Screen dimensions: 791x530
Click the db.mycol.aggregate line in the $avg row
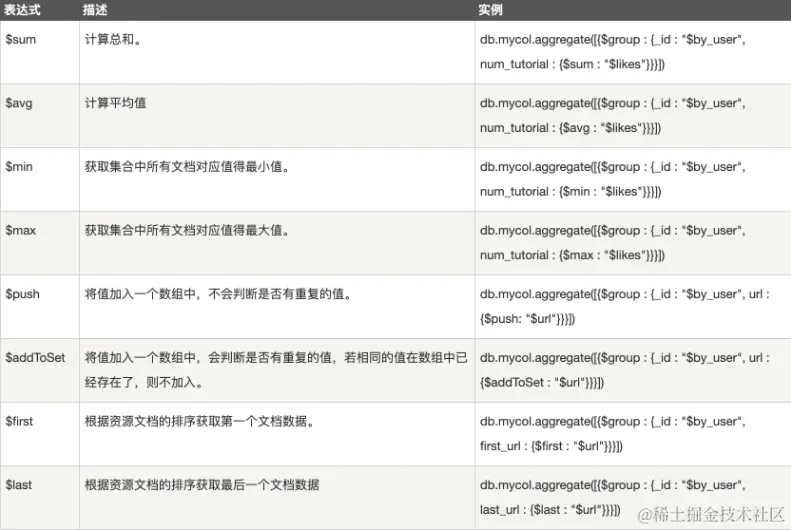tap(613, 103)
